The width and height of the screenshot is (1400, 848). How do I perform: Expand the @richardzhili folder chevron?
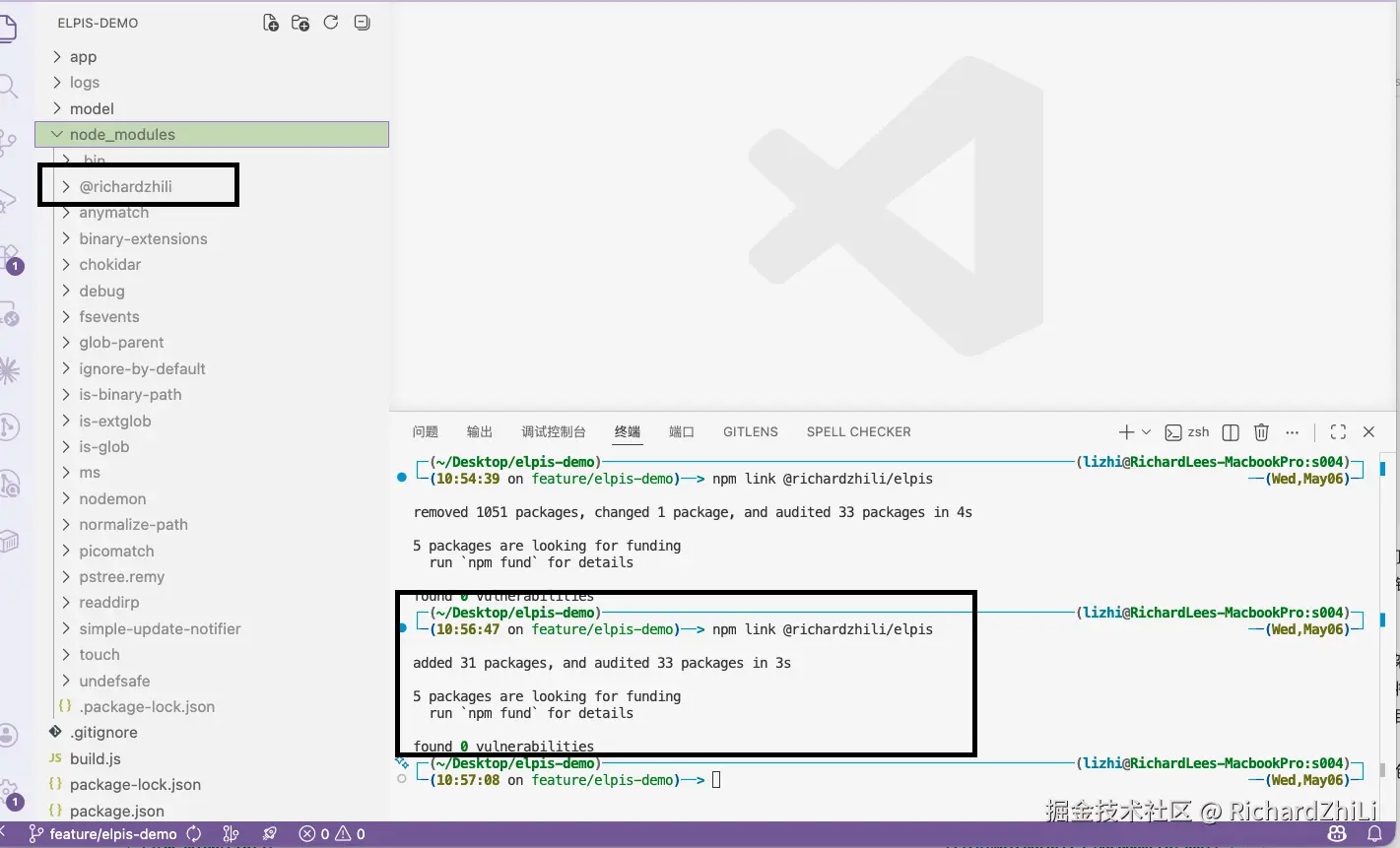[66, 186]
